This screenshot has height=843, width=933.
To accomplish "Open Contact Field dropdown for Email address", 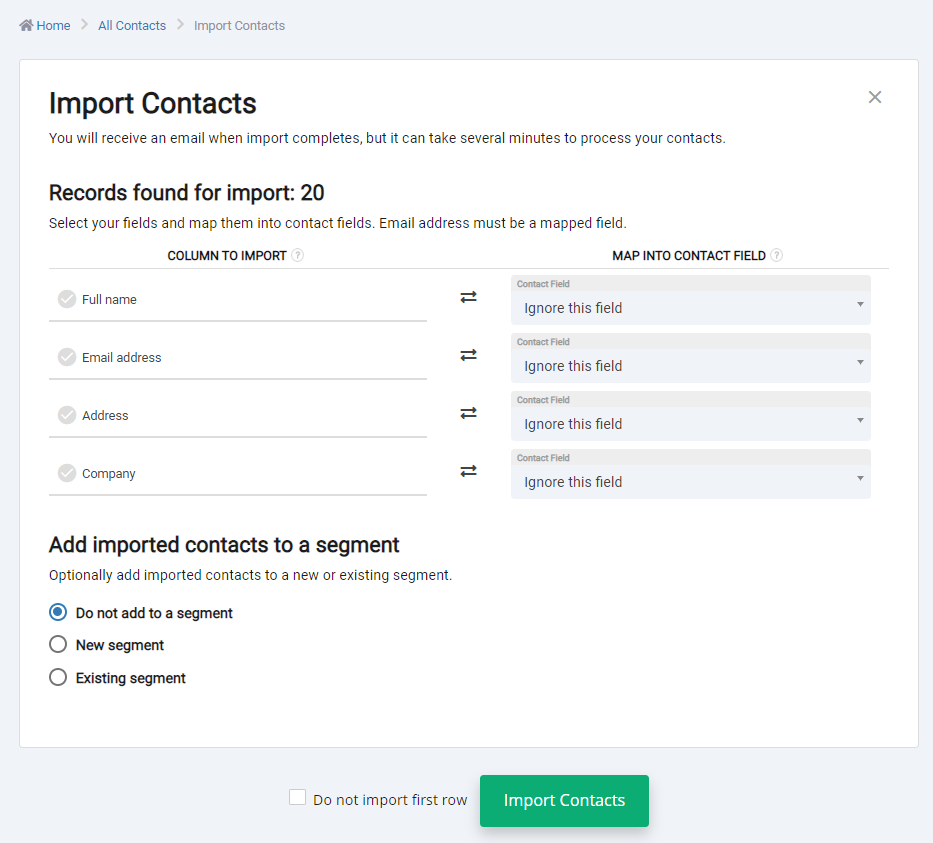I will tap(690, 358).
